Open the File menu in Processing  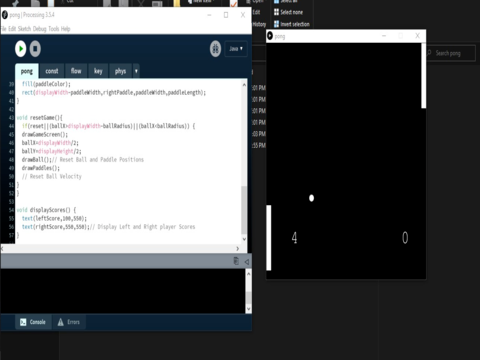point(3,29)
